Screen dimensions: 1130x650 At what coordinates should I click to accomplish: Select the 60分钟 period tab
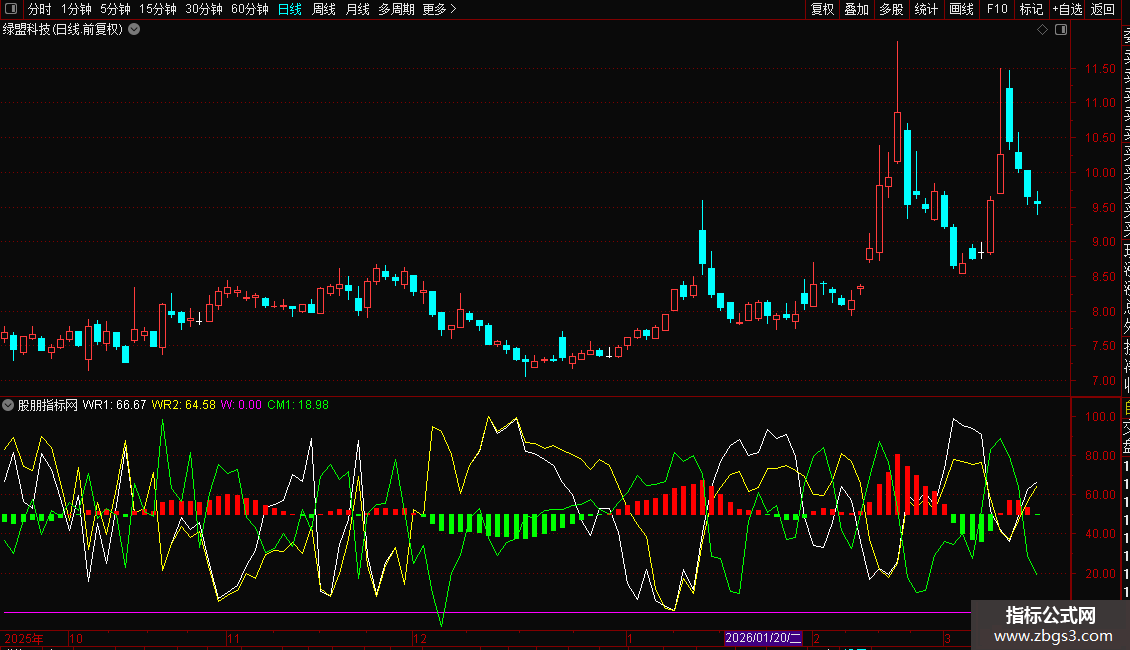coord(249,9)
